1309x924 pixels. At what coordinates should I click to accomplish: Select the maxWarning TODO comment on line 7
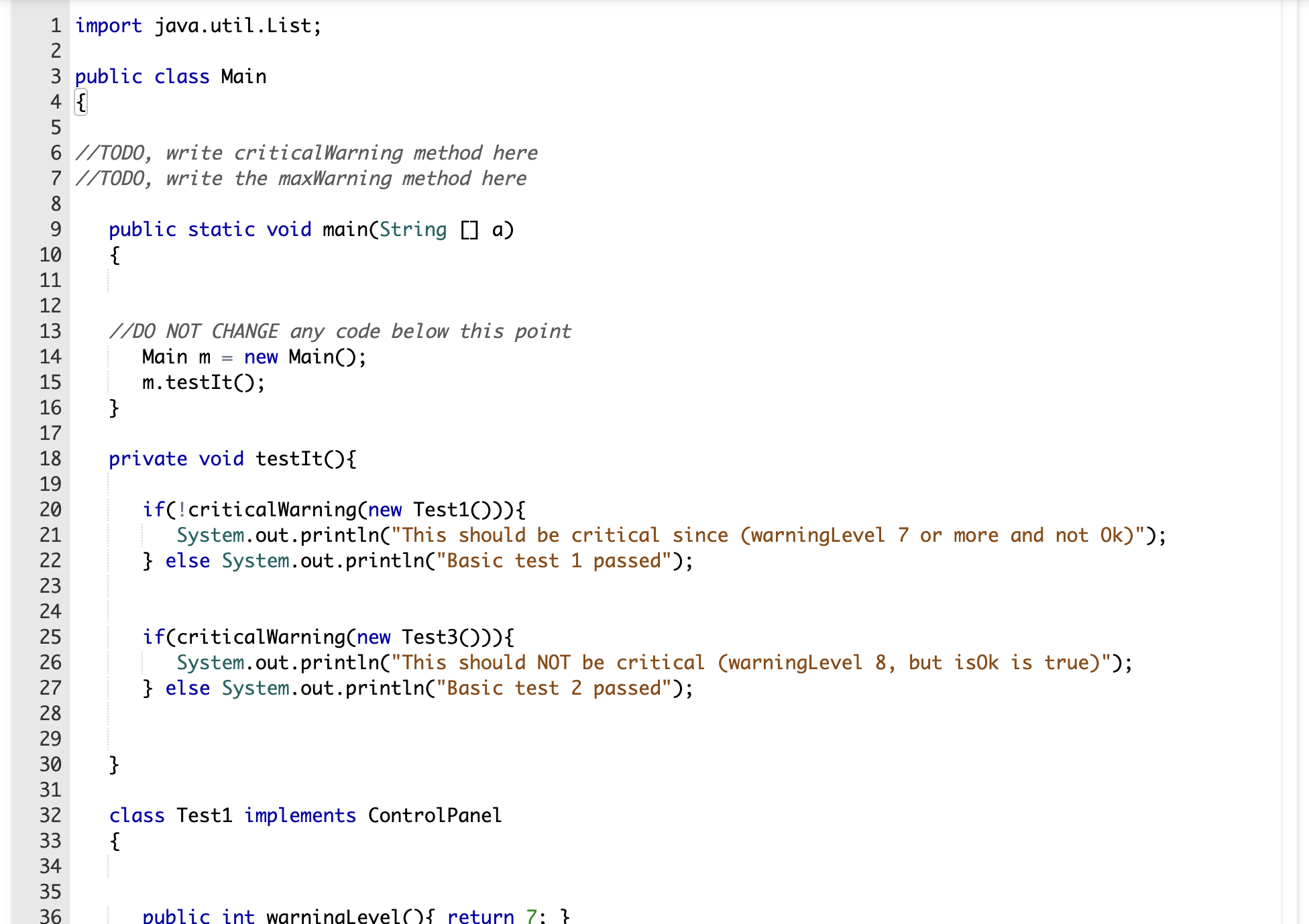(x=302, y=178)
